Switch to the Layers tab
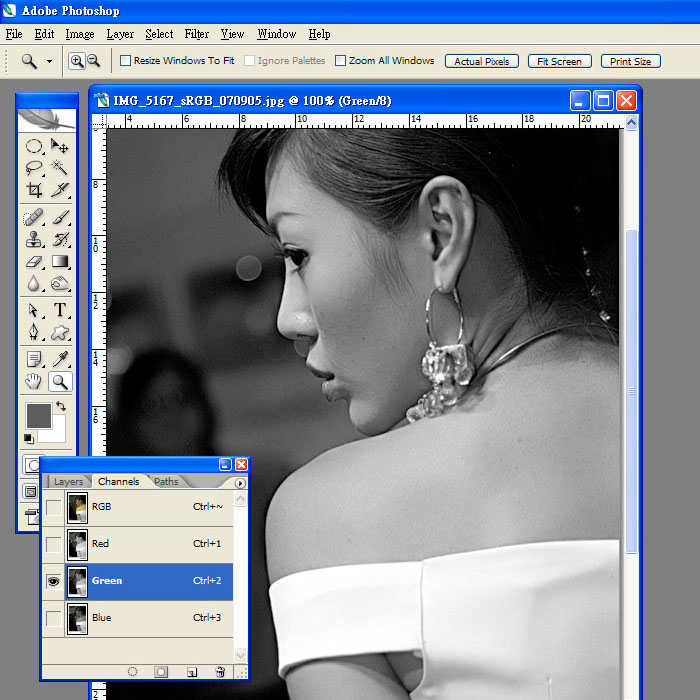The width and height of the screenshot is (700, 700). [x=69, y=482]
